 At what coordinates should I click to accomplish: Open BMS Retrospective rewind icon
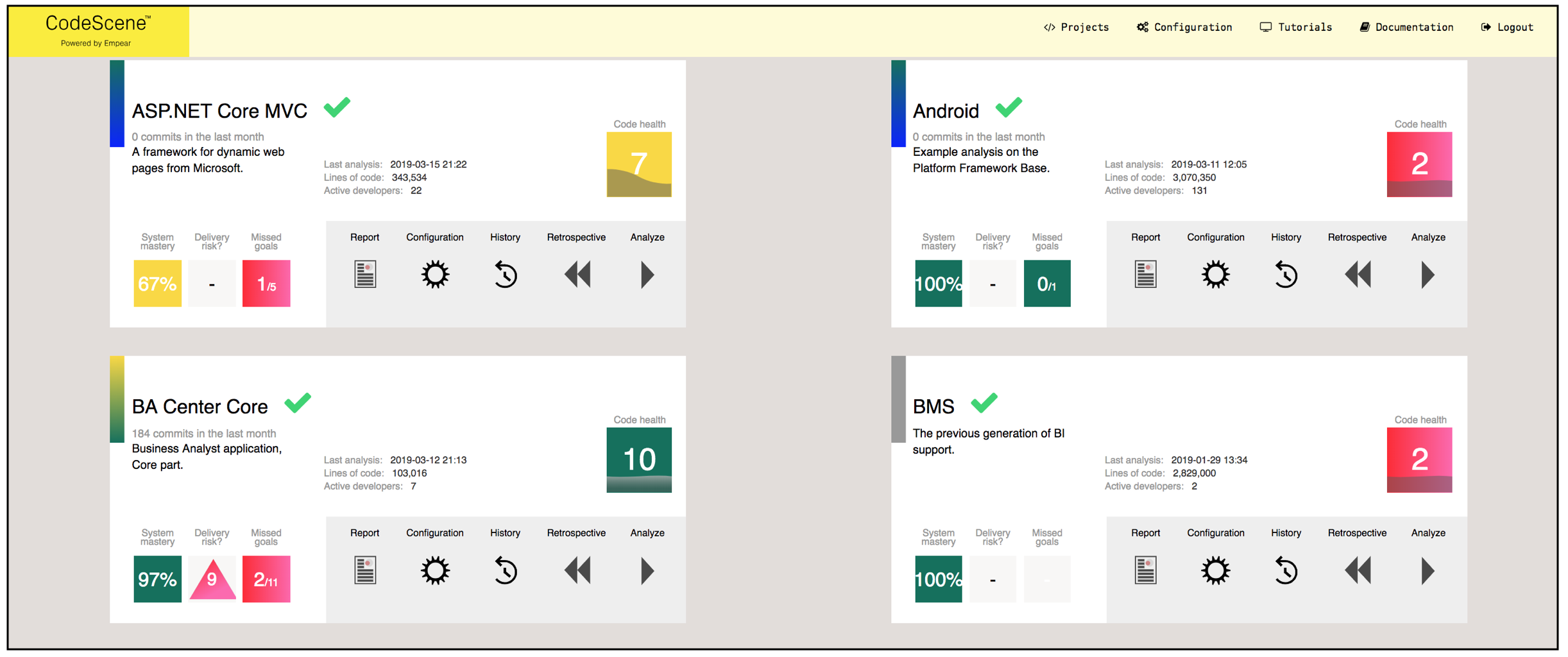click(x=1358, y=570)
